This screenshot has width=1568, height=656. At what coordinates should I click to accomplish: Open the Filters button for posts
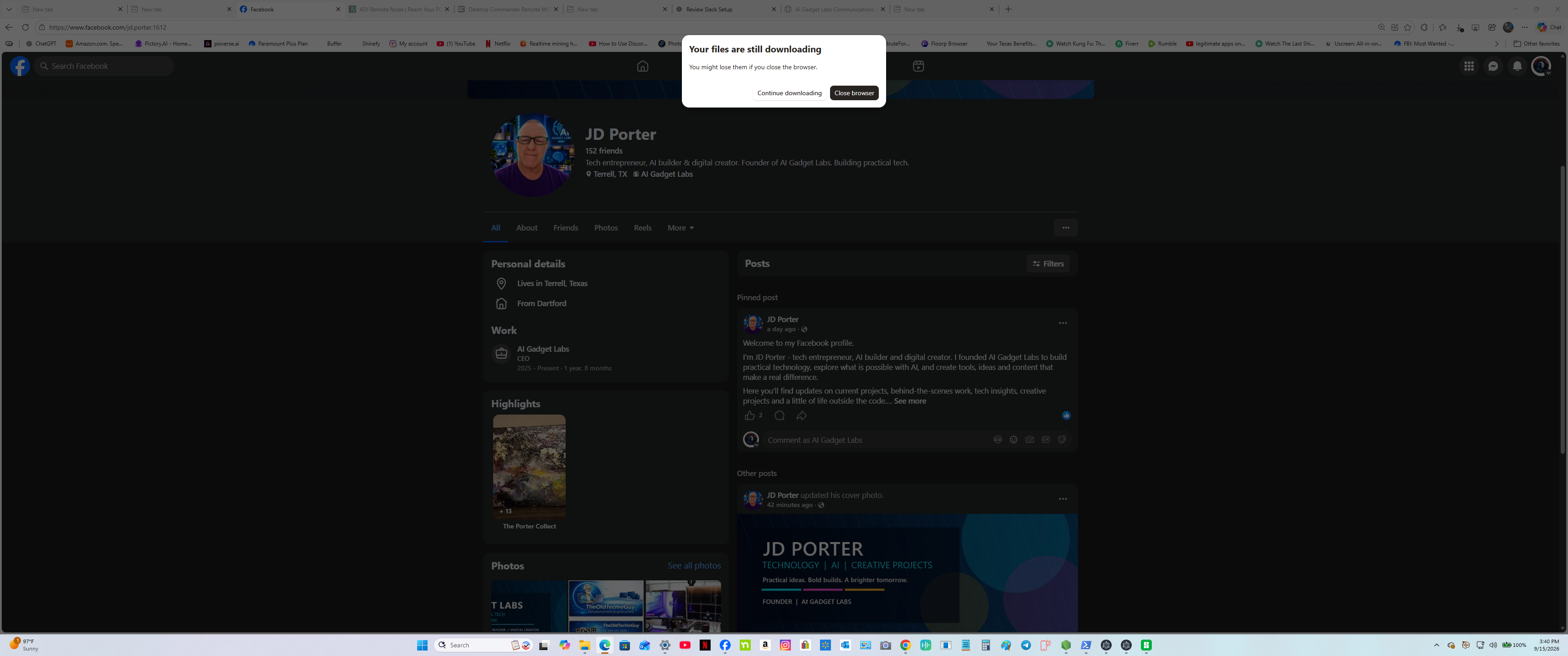(x=1047, y=263)
